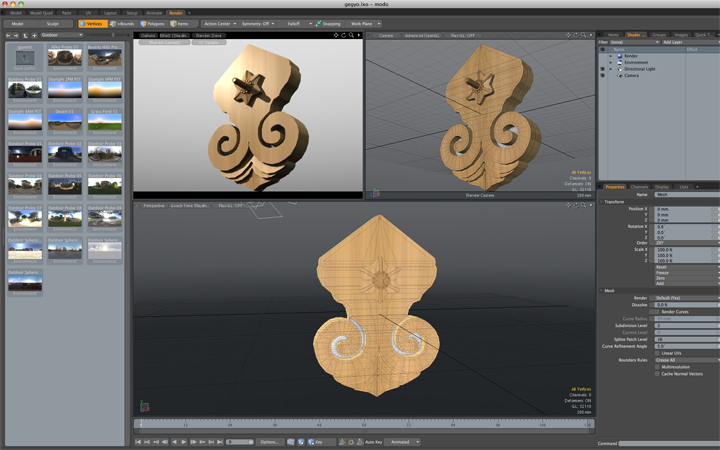Open the Falloff dropdown
Viewport: 720px width, 450px height.
coord(296,23)
